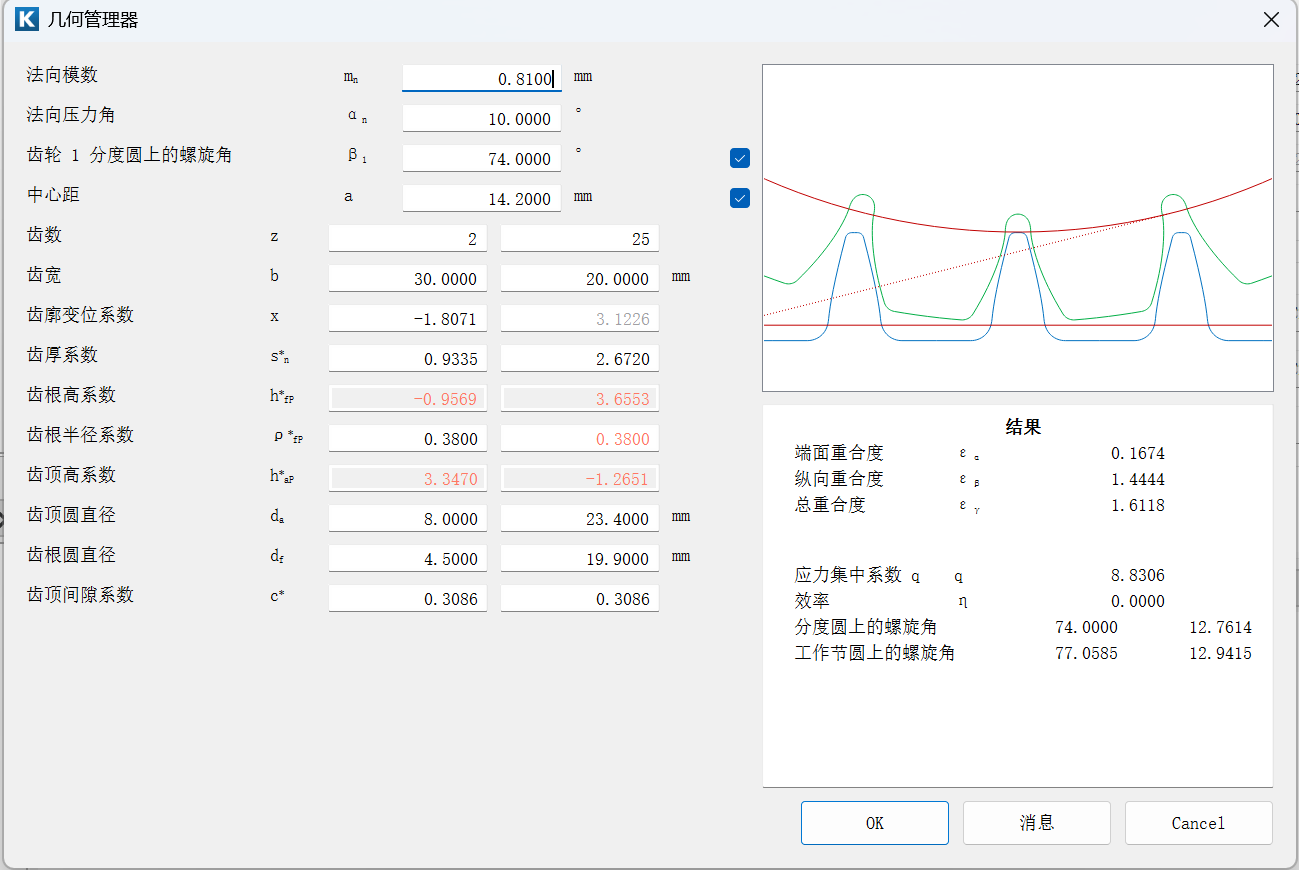Open the 消息 messages button
Viewport: 1299px width, 870px height.
[x=1036, y=823]
